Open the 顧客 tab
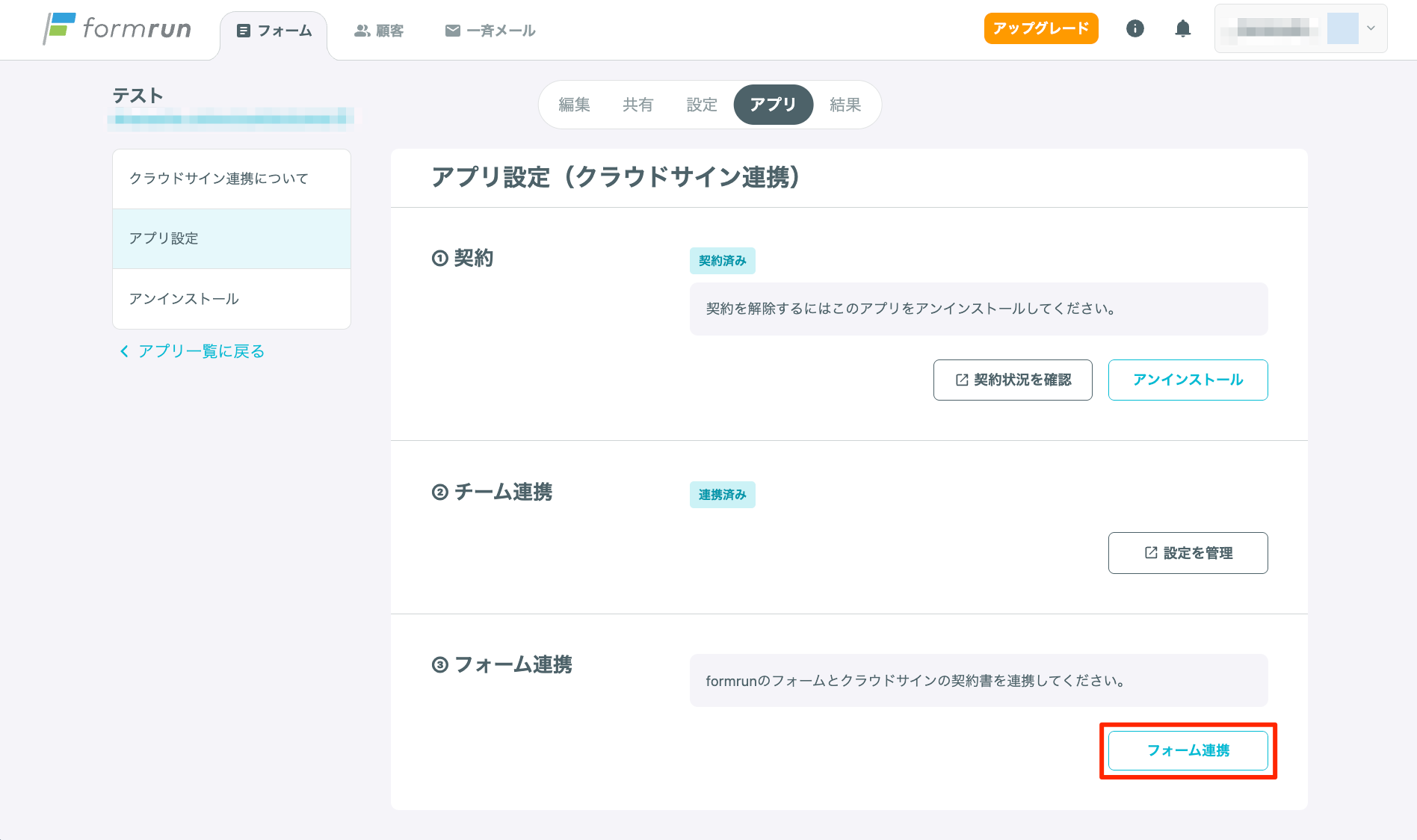This screenshot has width=1417, height=840. 379,31
